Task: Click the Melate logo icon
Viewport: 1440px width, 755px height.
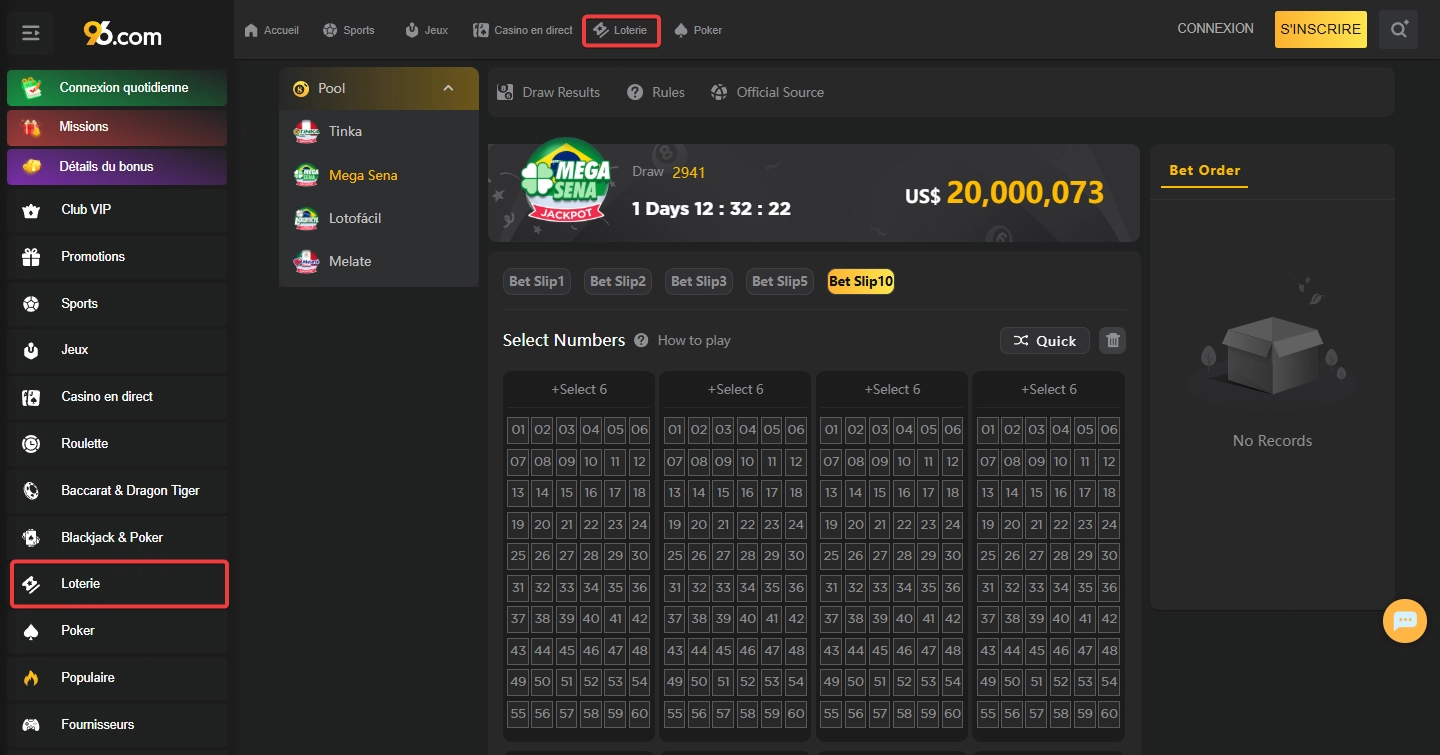Action: tap(306, 261)
